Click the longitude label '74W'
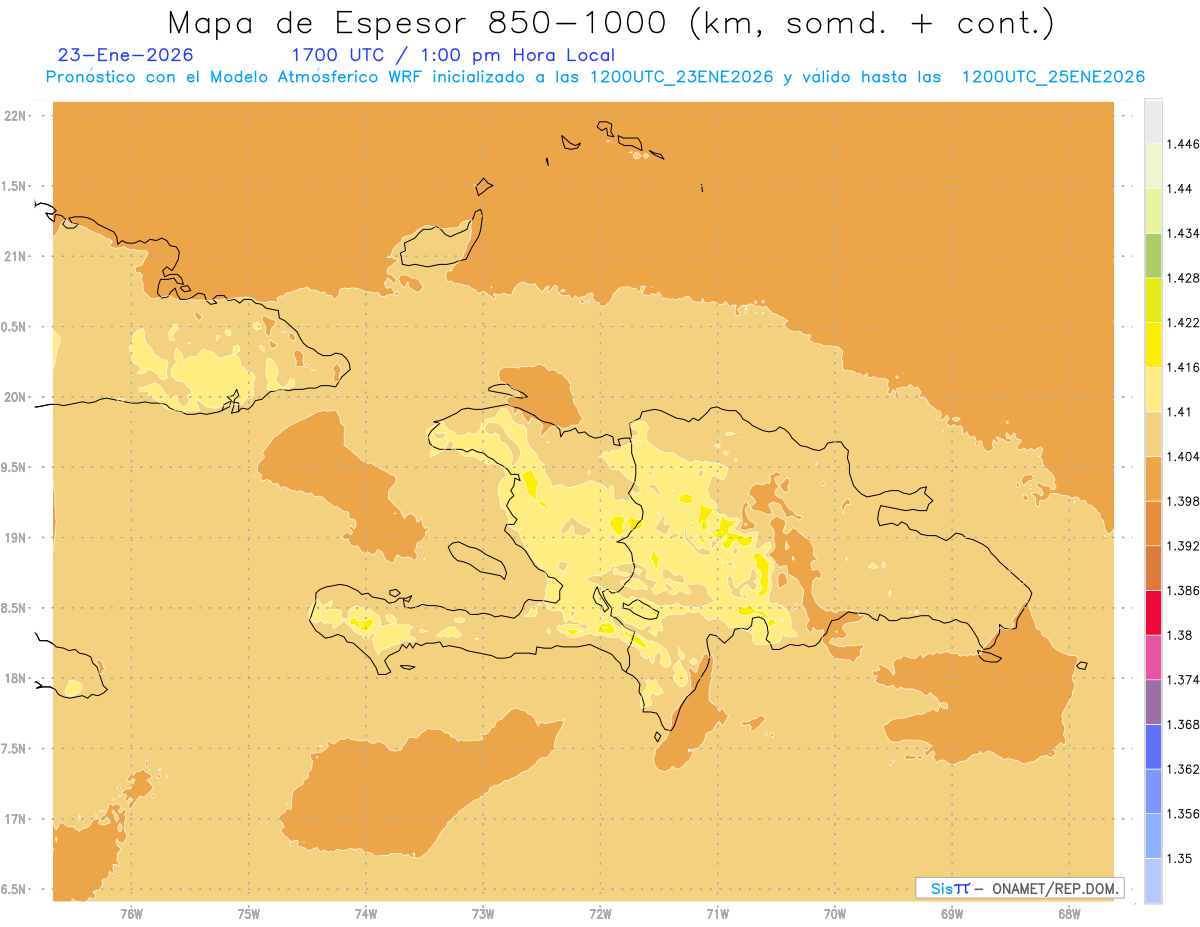1200x927 pixels. tap(366, 914)
